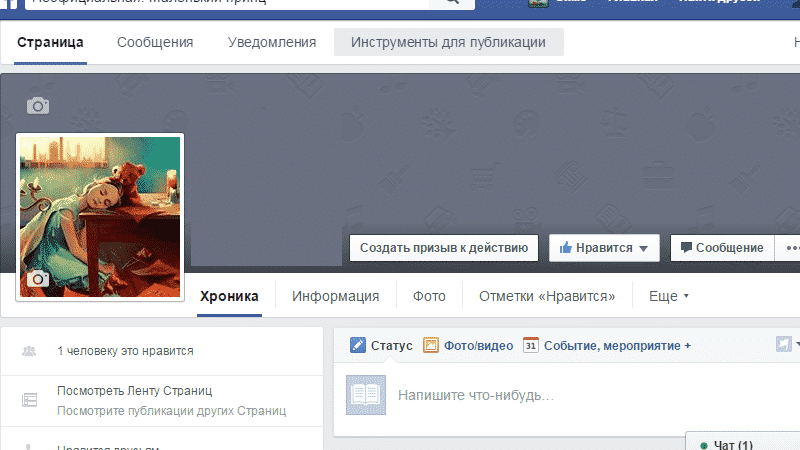Open the three-dots more options button
This screenshot has height=450, width=800.
[x=791, y=248]
